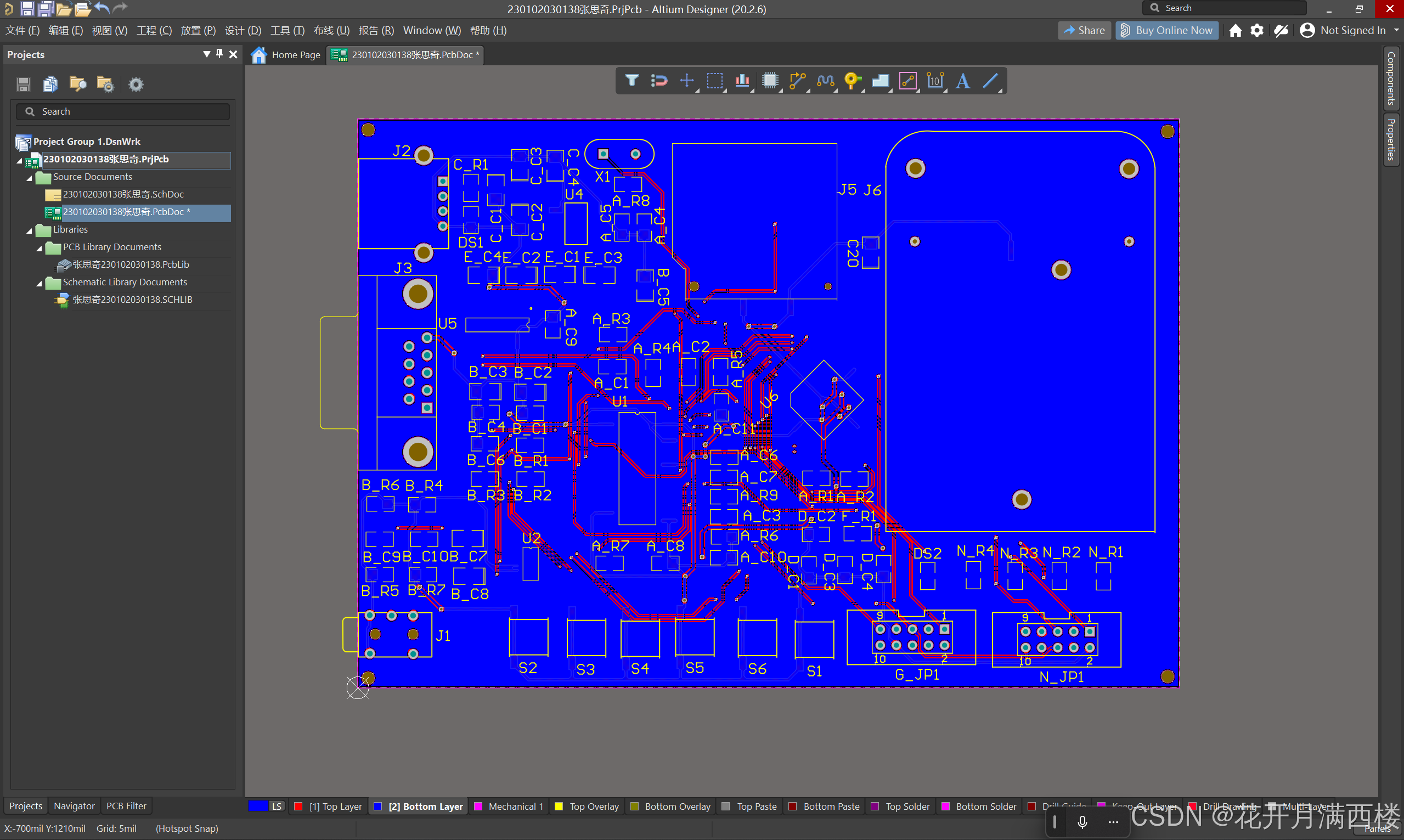The width and height of the screenshot is (1404, 840).
Task: Click the blue LS layer color swatch
Action: point(257,806)
